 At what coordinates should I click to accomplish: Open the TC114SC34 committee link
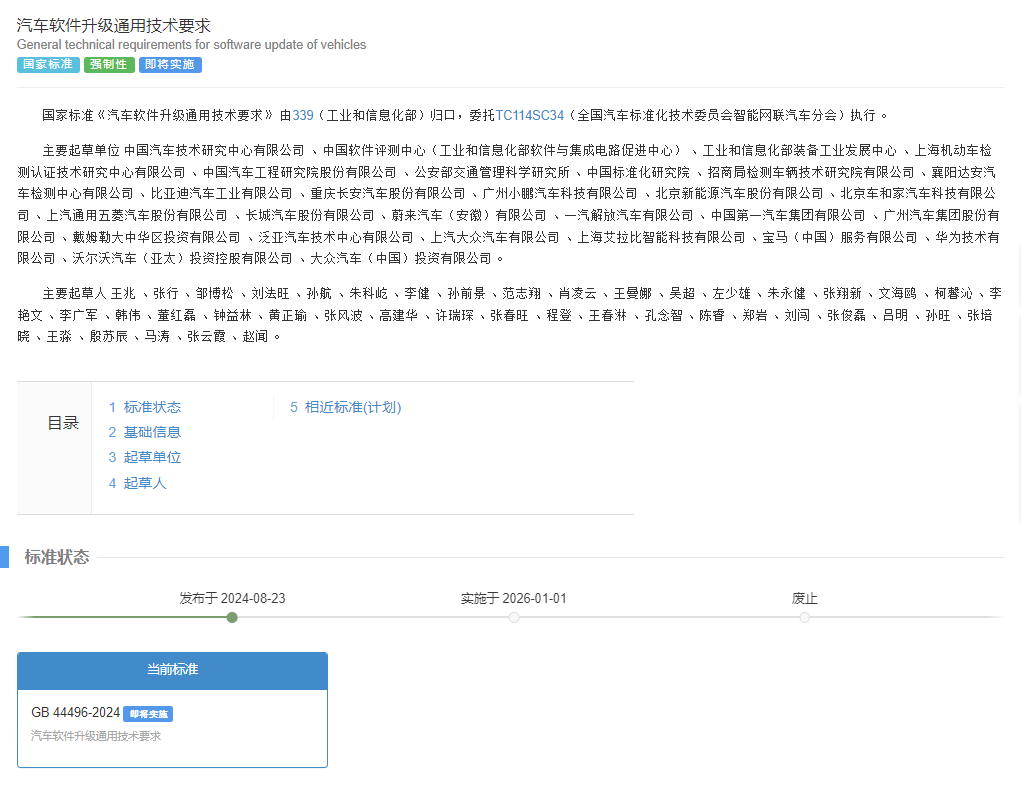[x=529, y=115]
